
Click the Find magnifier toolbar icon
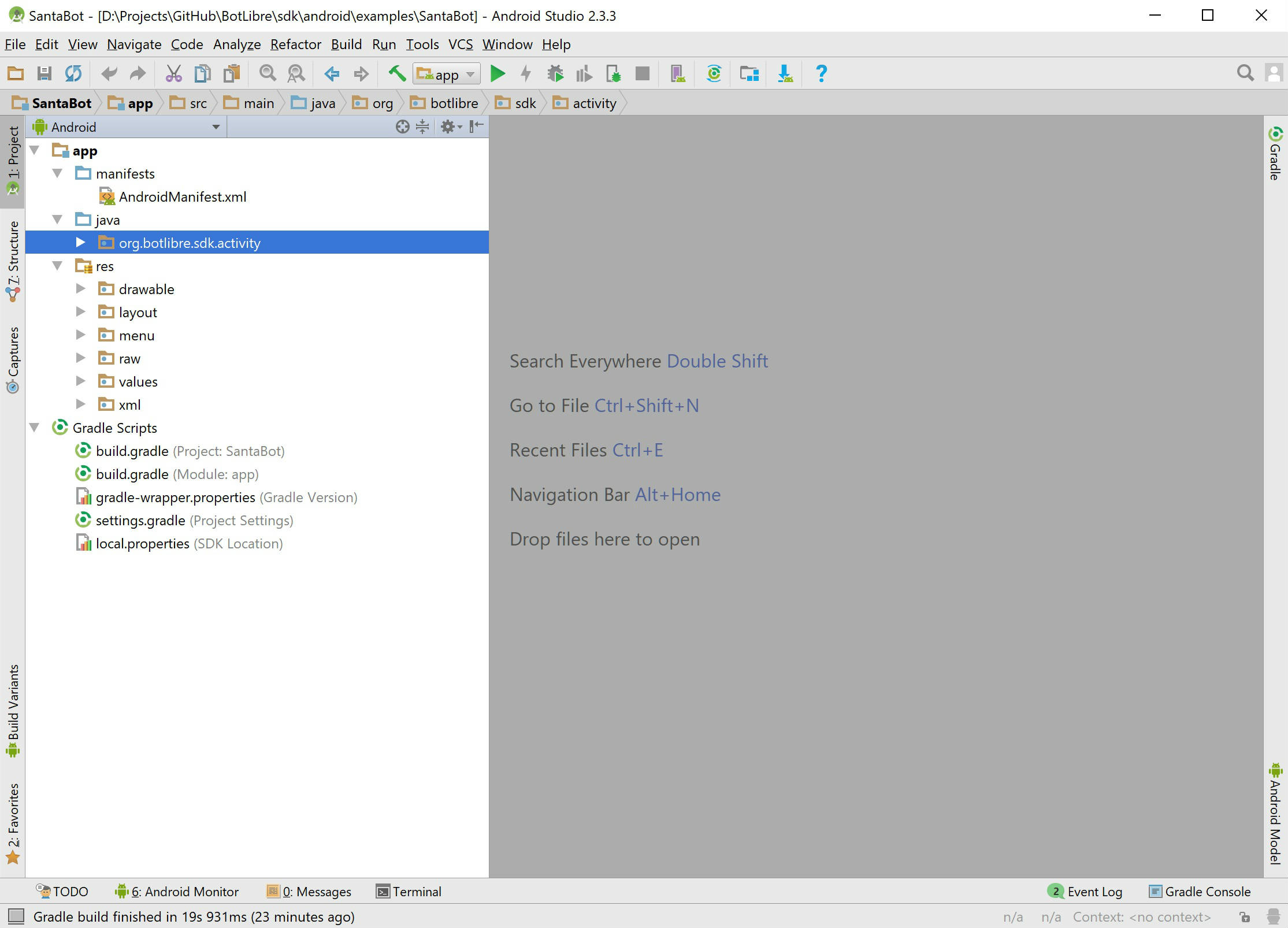[x=268, y=73]
